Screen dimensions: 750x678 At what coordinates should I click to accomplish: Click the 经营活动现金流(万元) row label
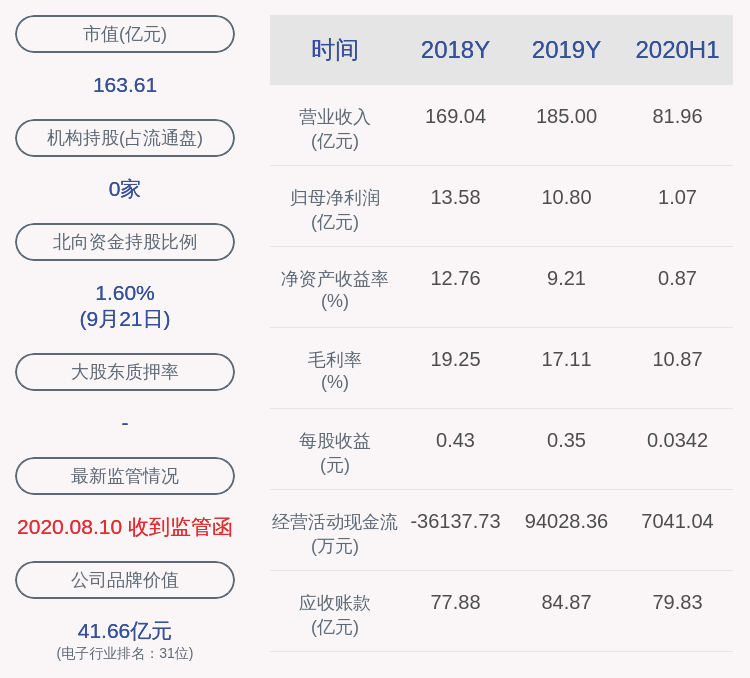click(335, 534)
